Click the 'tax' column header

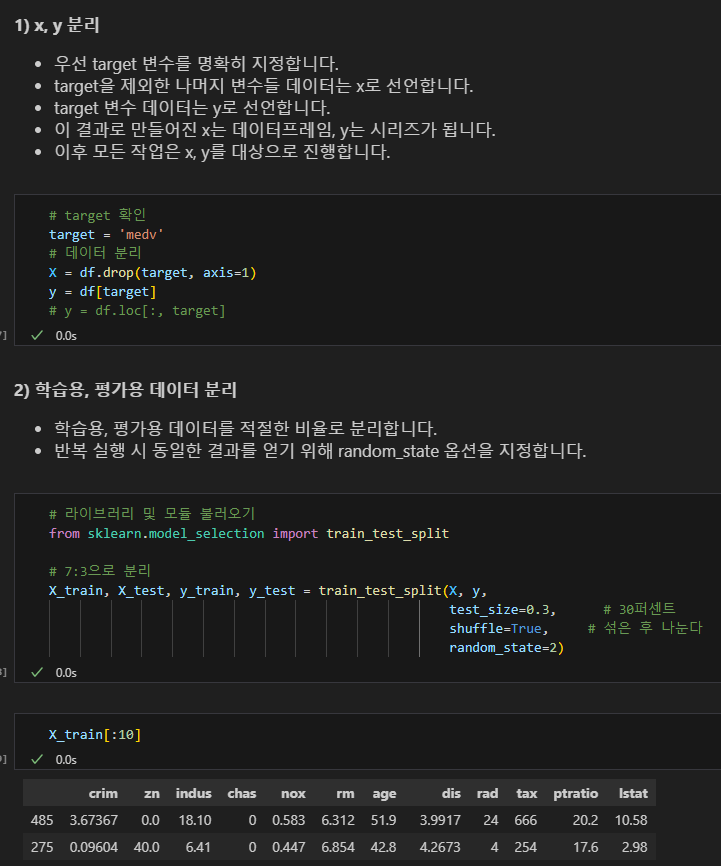point(527,794)
